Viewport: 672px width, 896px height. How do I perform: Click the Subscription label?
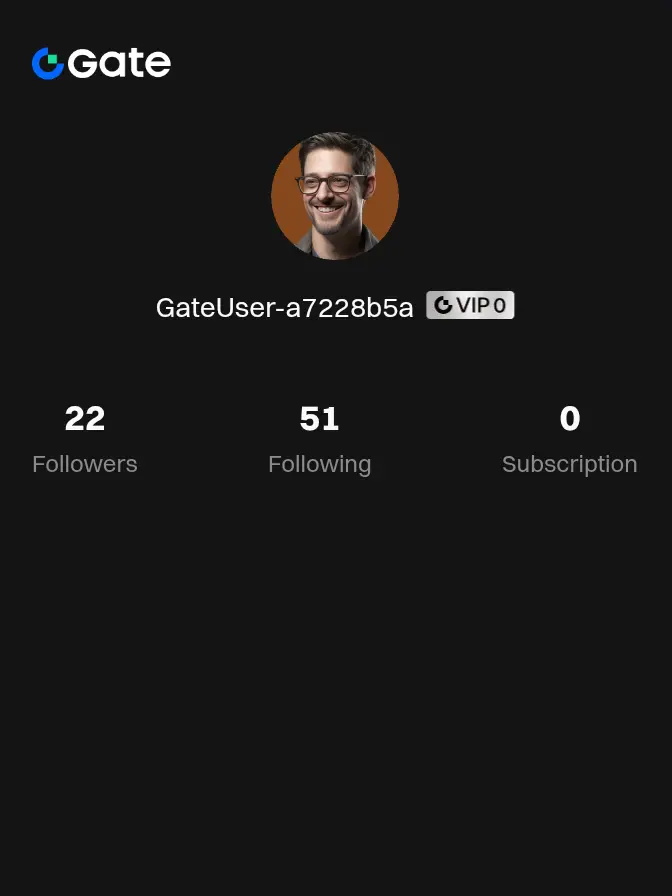click(x=570, y=465)
